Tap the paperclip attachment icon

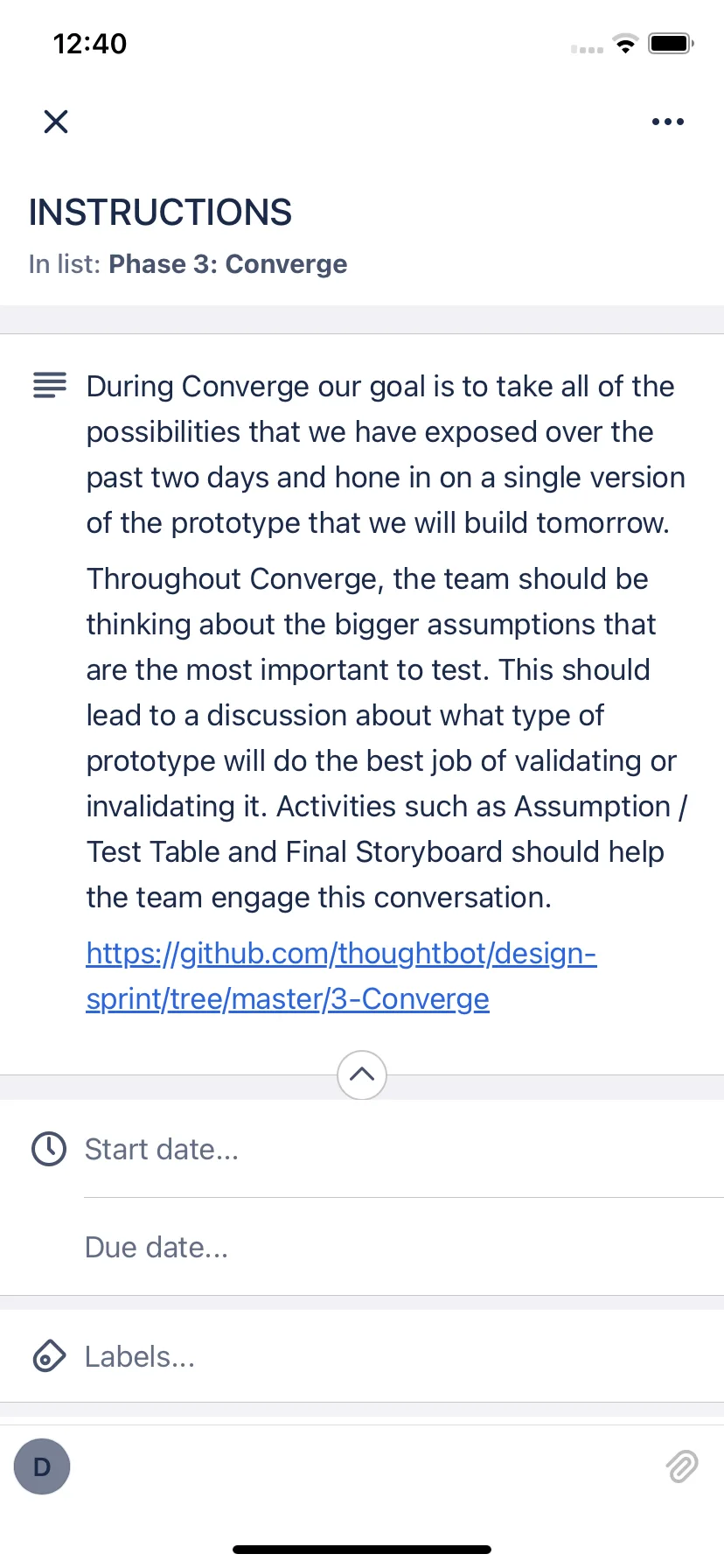[682, 1466]
